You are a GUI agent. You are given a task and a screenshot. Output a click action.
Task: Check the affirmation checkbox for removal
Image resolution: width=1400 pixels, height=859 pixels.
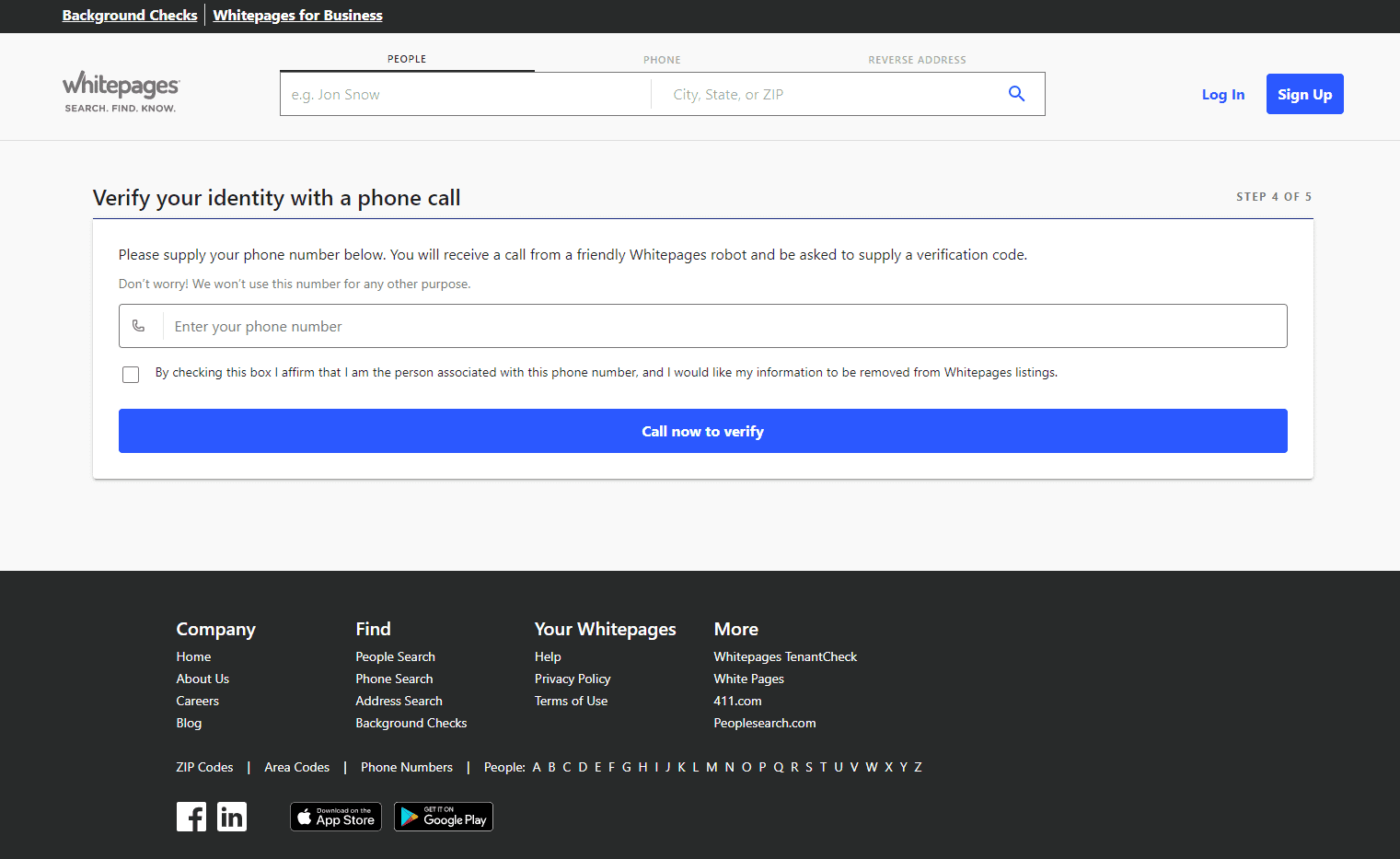131,375
